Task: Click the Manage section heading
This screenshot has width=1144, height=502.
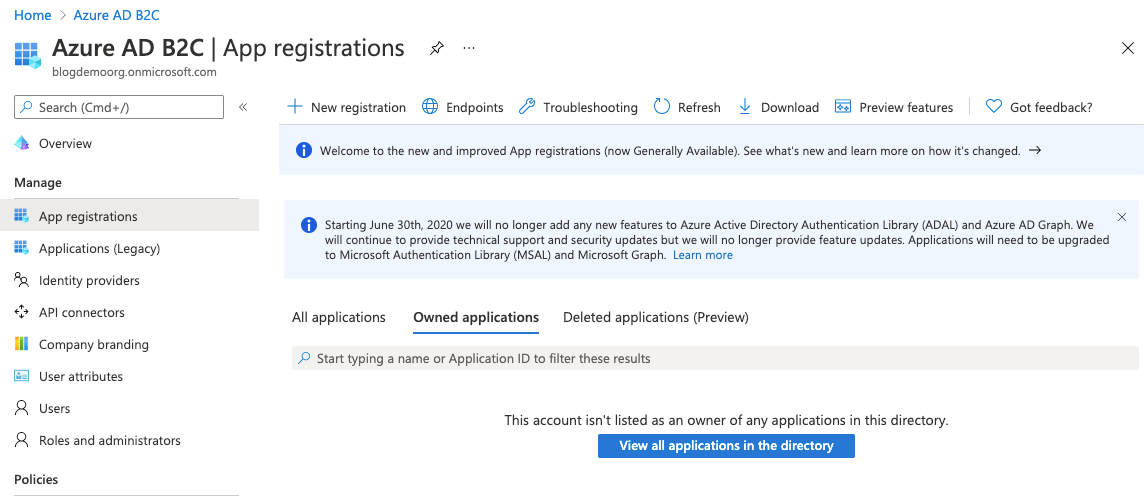Action: [38, 182]
